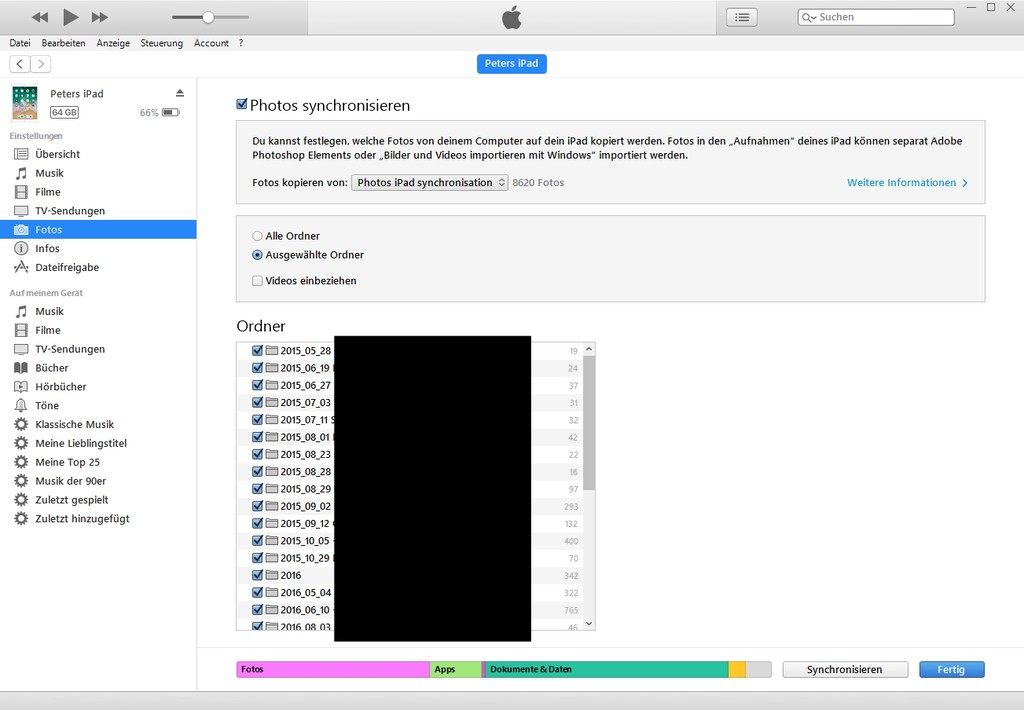Image resolution: width=1024 pixels, height=710 pixels.
Task: Skip forward with the fast-forward icon
Action: [x=100, y=18]
